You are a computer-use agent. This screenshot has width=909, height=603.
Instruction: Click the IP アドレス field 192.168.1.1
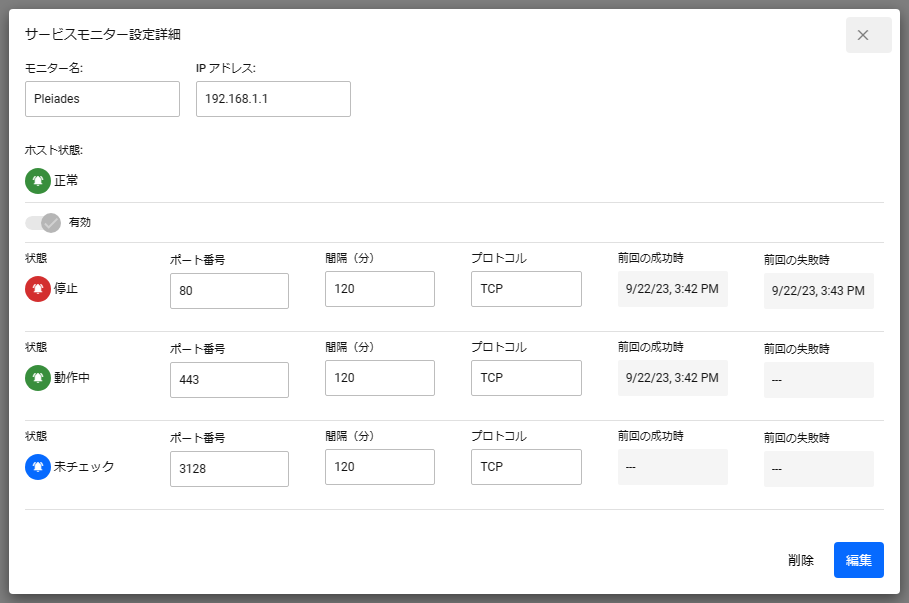(x=273, y=99)
